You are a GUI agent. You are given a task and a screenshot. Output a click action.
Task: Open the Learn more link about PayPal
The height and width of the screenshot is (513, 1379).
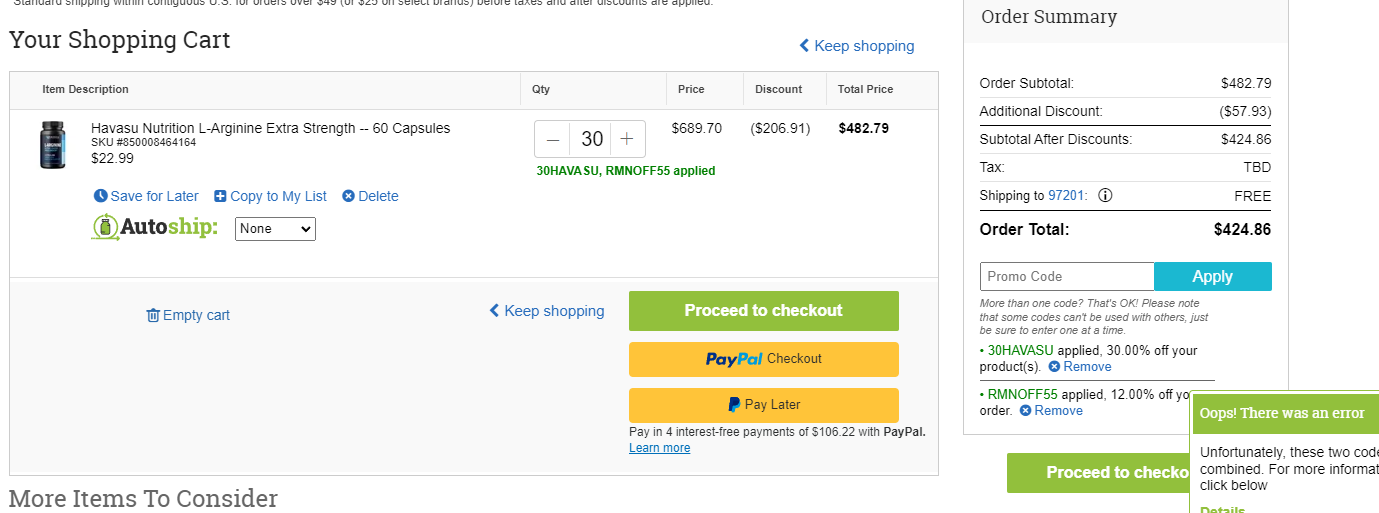coord(659,448)
